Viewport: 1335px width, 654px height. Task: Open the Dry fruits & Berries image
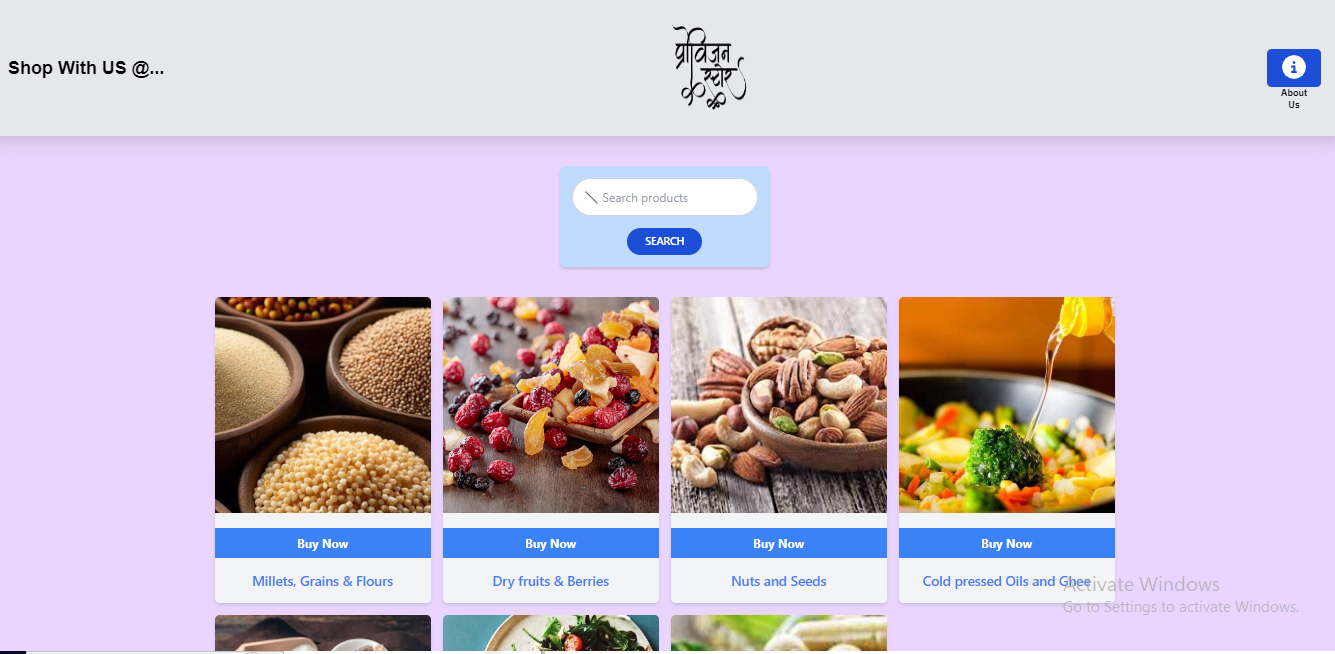click(551, 405)
